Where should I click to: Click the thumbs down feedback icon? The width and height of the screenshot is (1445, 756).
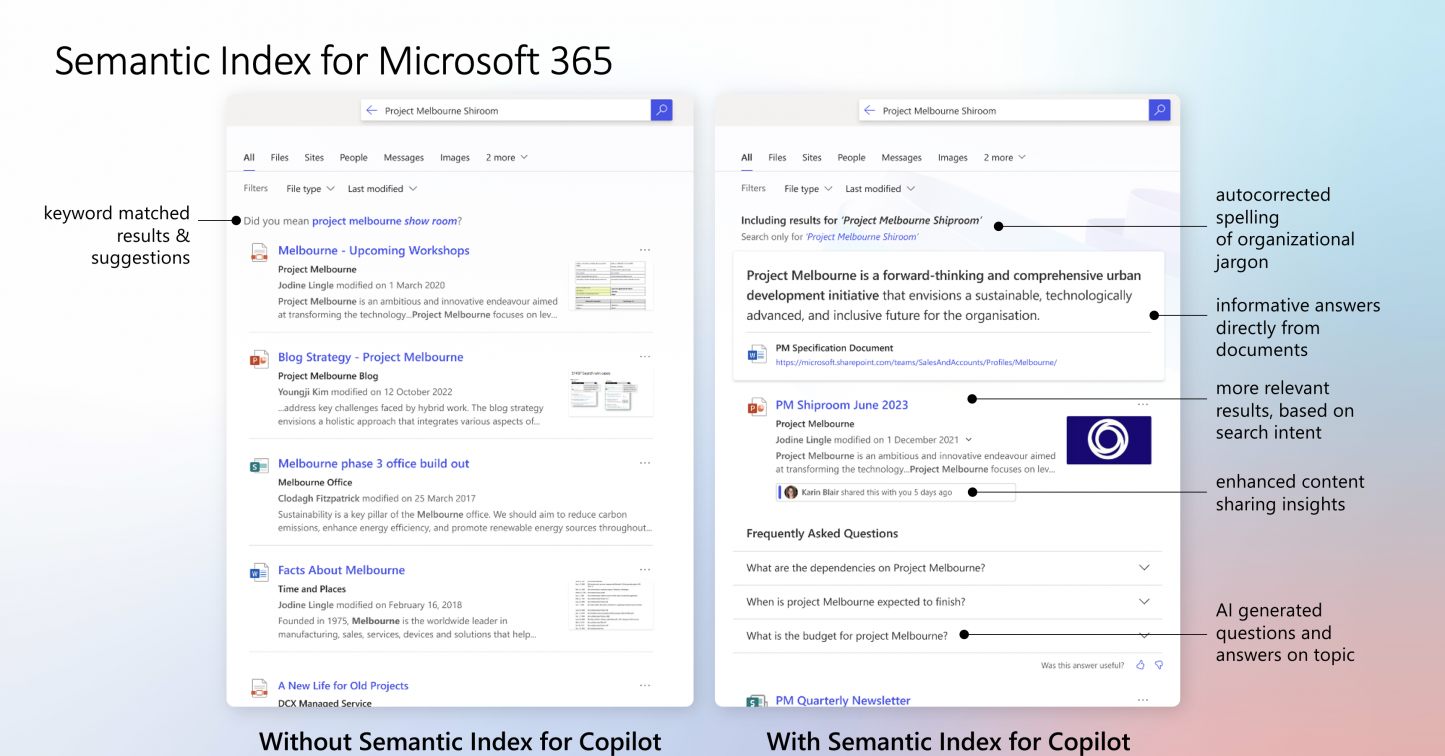(1159, 665)
